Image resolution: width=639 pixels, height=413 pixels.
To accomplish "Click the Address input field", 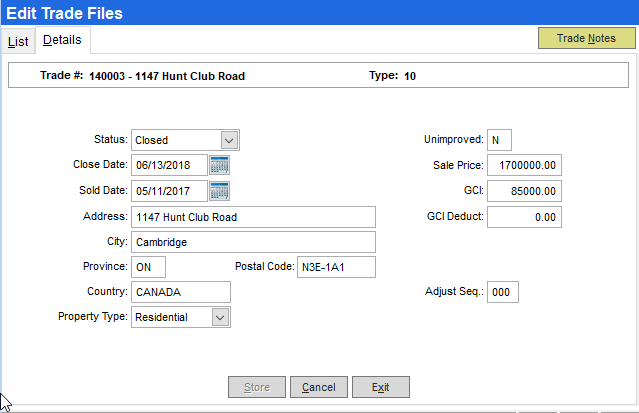I will pyautogui.click(x=252, y=217).
